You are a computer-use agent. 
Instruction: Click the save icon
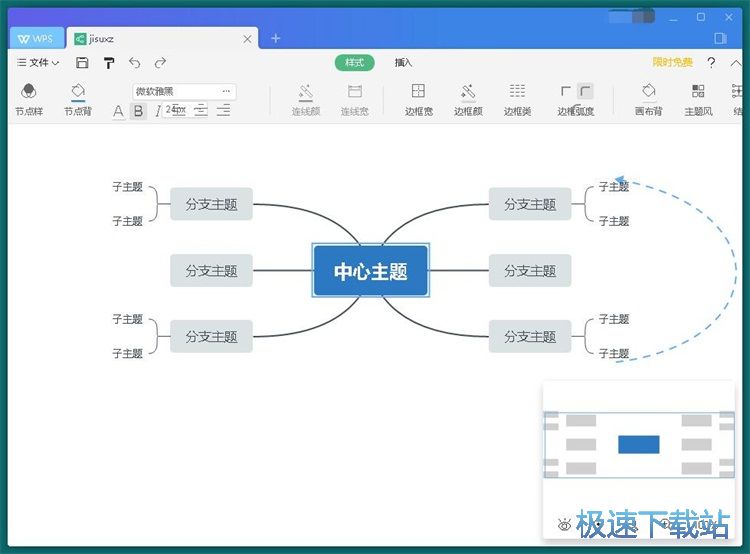click(x=82, y=63)
